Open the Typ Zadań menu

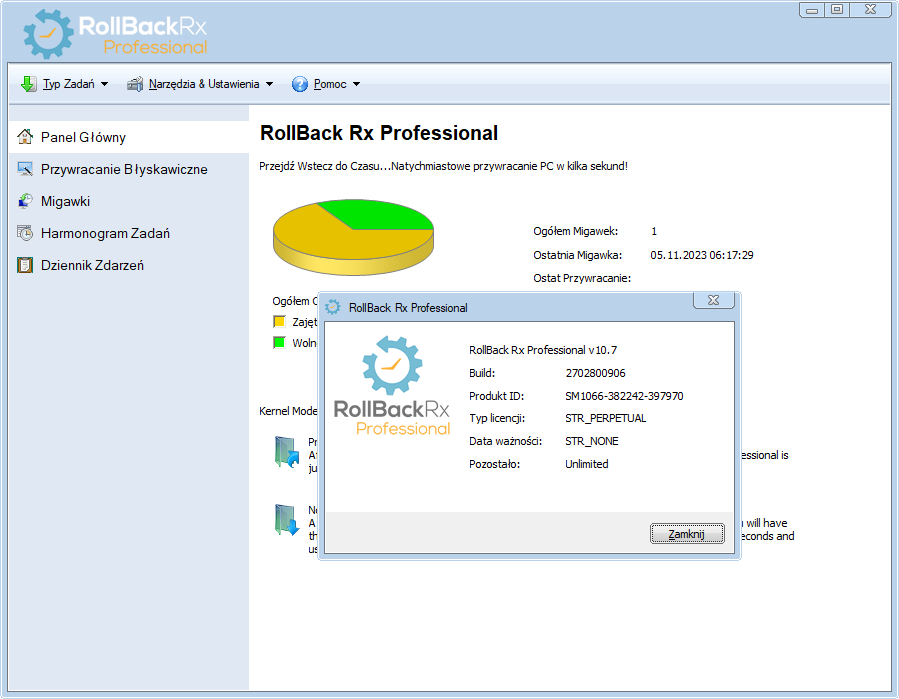68,84
